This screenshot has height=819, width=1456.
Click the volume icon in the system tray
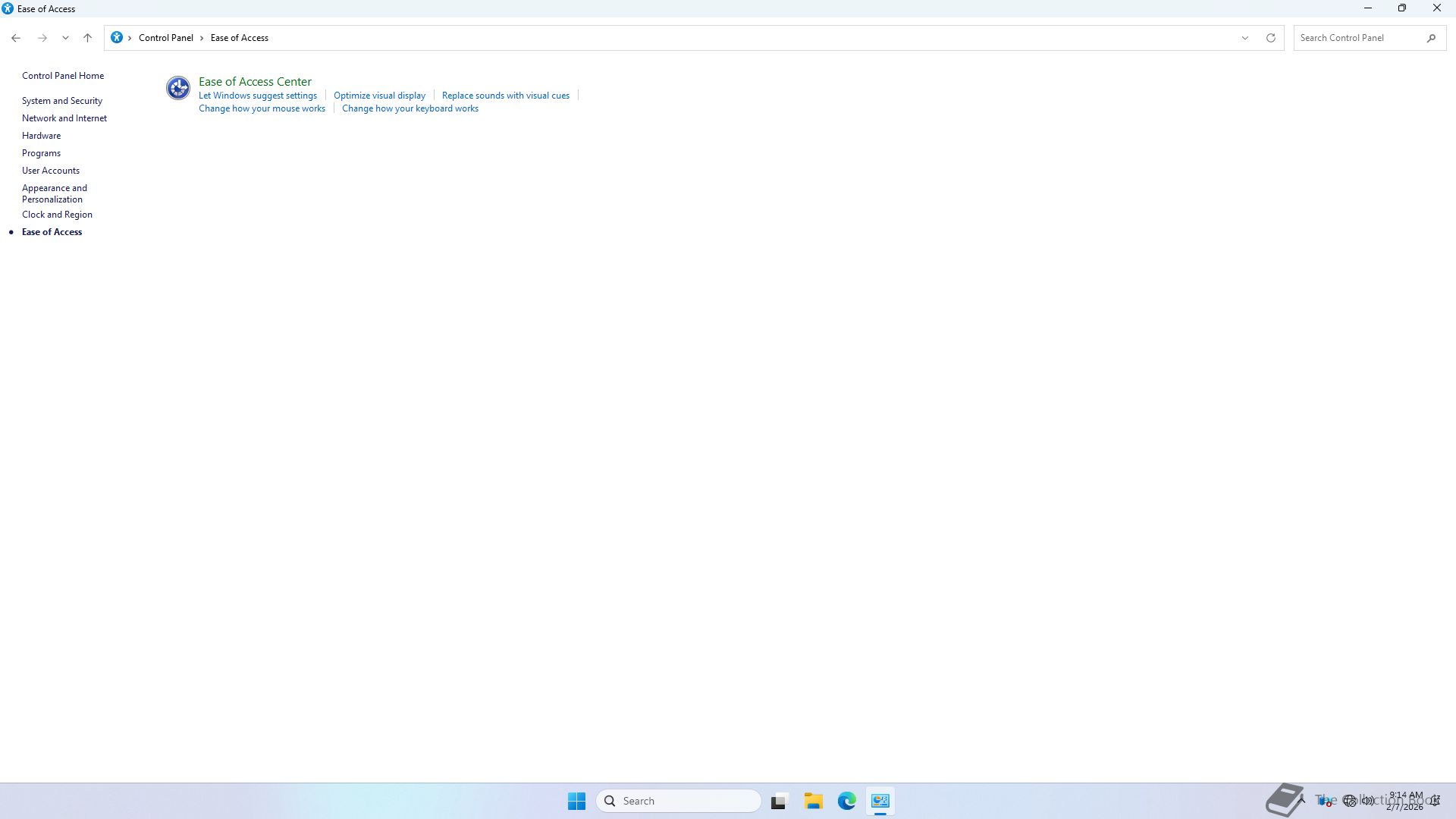click(1368, 801)
